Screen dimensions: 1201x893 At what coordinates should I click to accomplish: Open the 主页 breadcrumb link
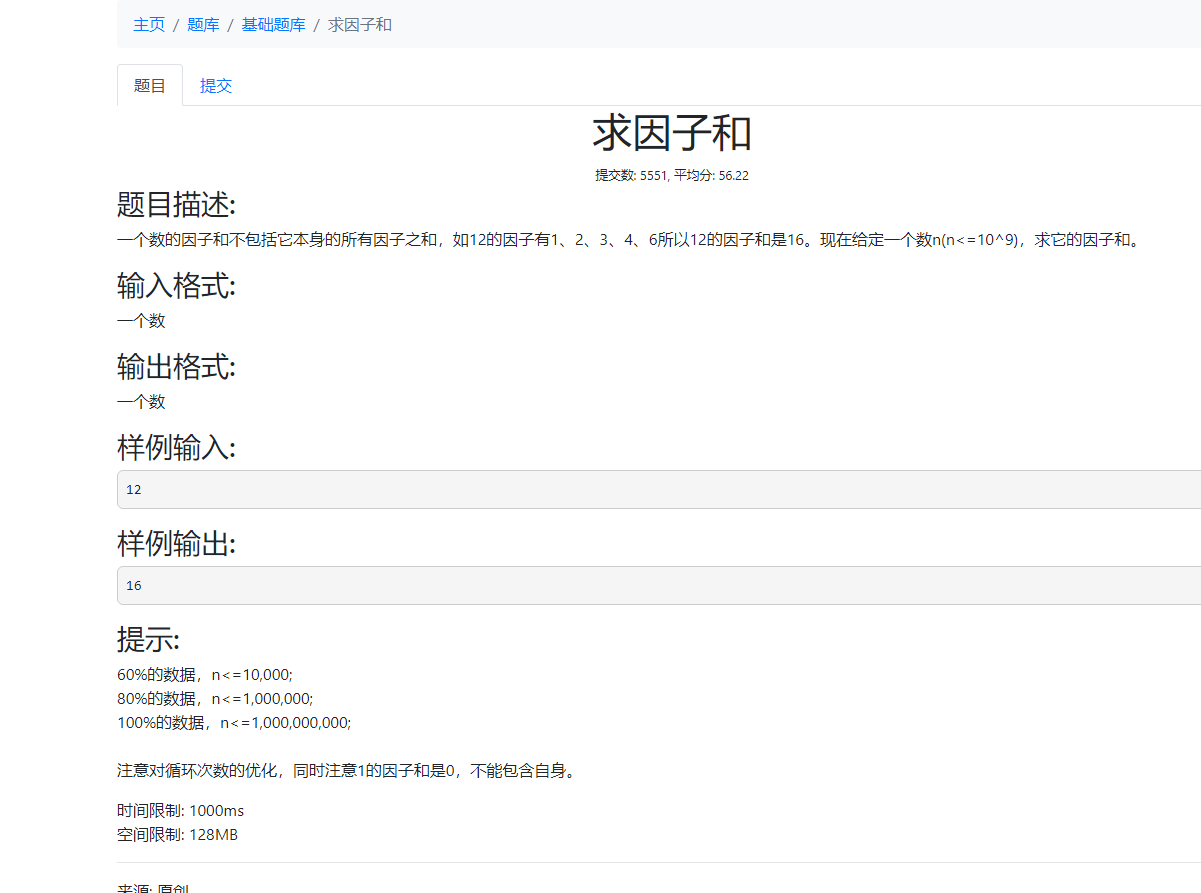(149, 24)
